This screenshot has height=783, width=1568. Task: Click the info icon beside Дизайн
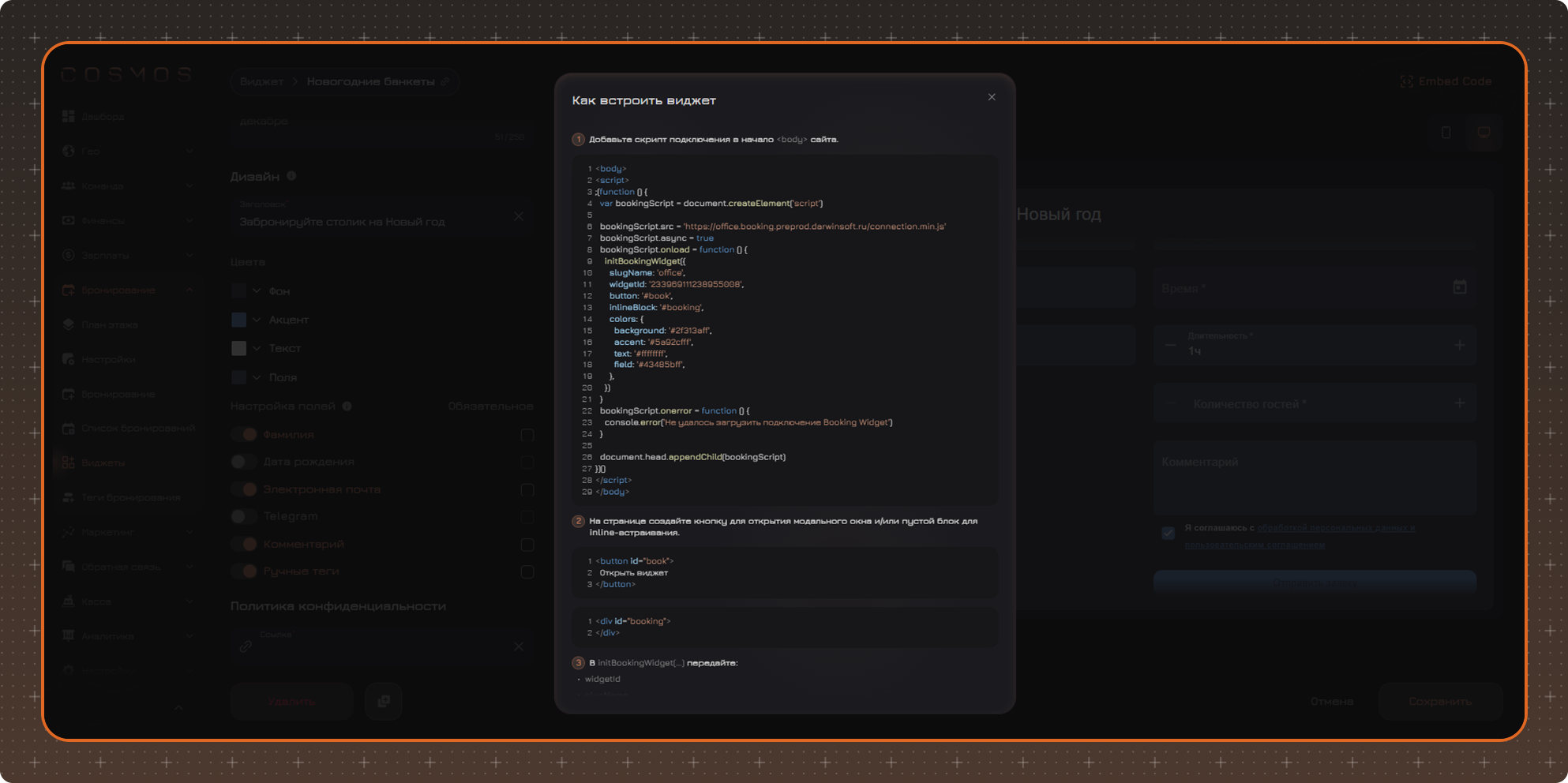(x=291, y=176)
